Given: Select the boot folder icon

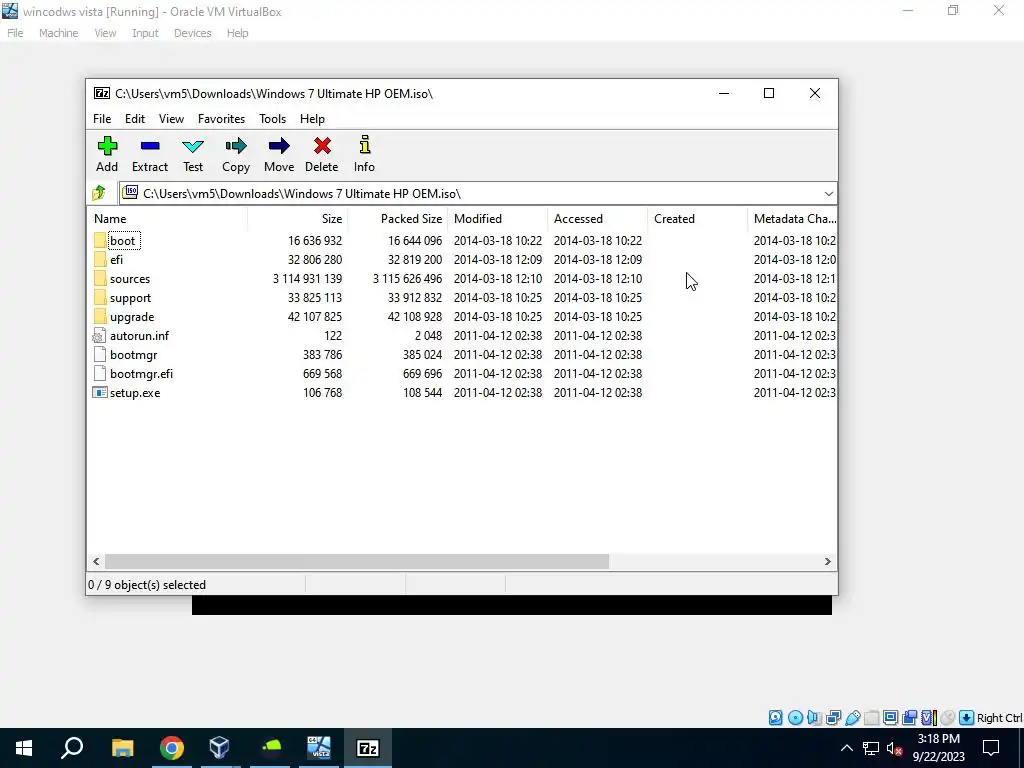Looking at the screenshot, I should pyautogui.click(x=99, y=240).
